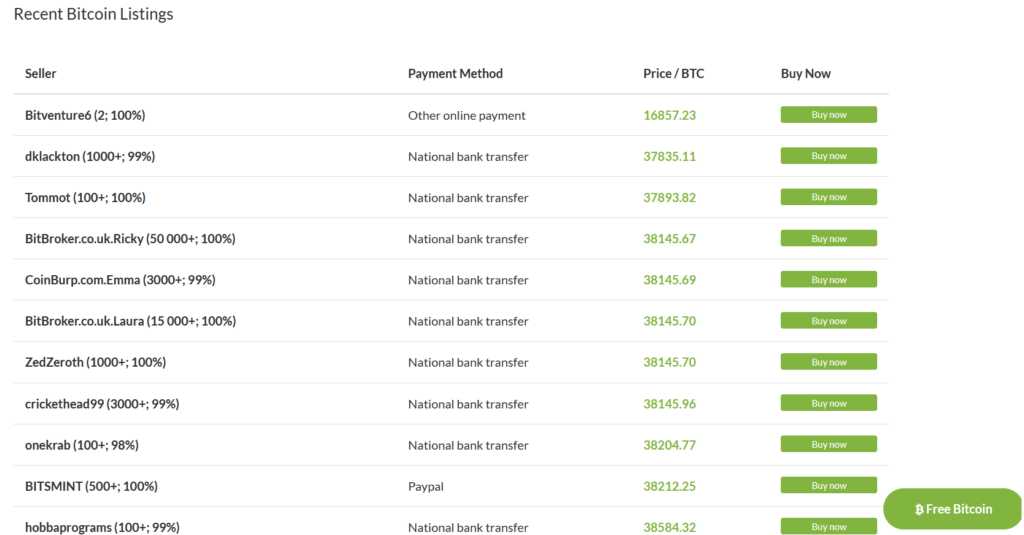Click the Price / BTC column header
The width and height of the screenshot is (1024, 535).
pos(673,73)
